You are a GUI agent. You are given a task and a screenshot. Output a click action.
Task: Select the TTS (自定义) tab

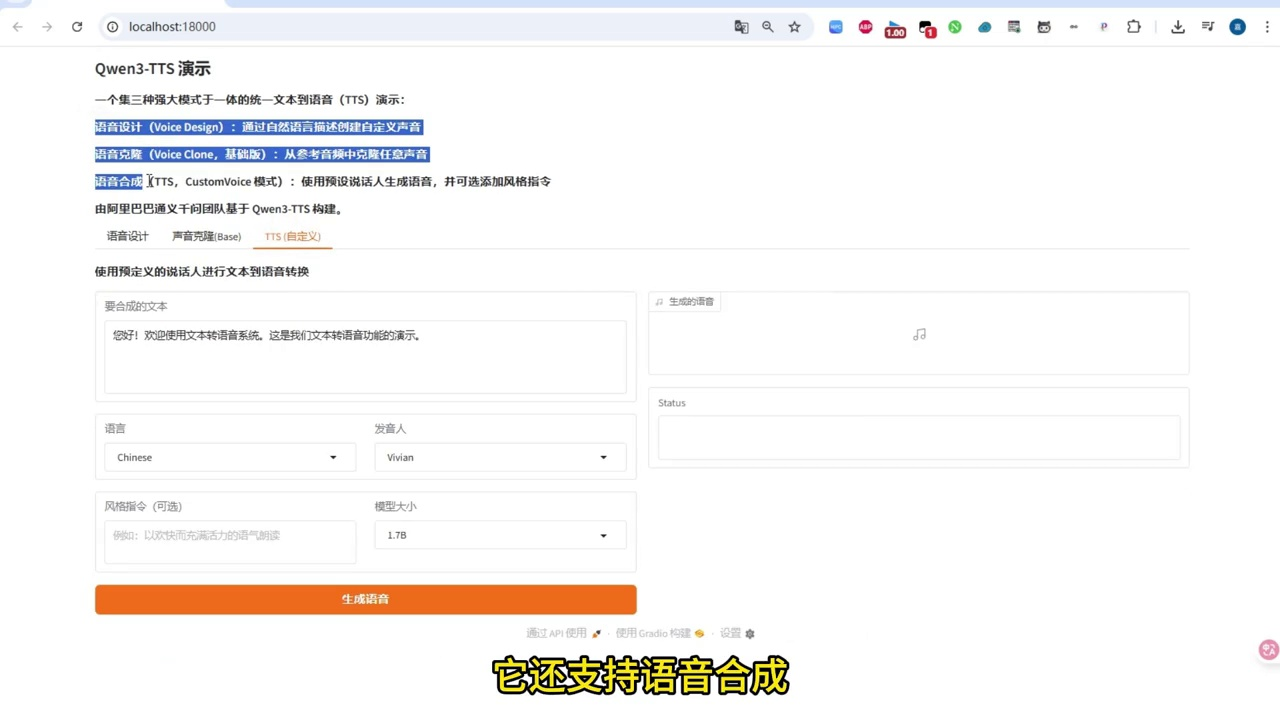click(x=292, y=236)
